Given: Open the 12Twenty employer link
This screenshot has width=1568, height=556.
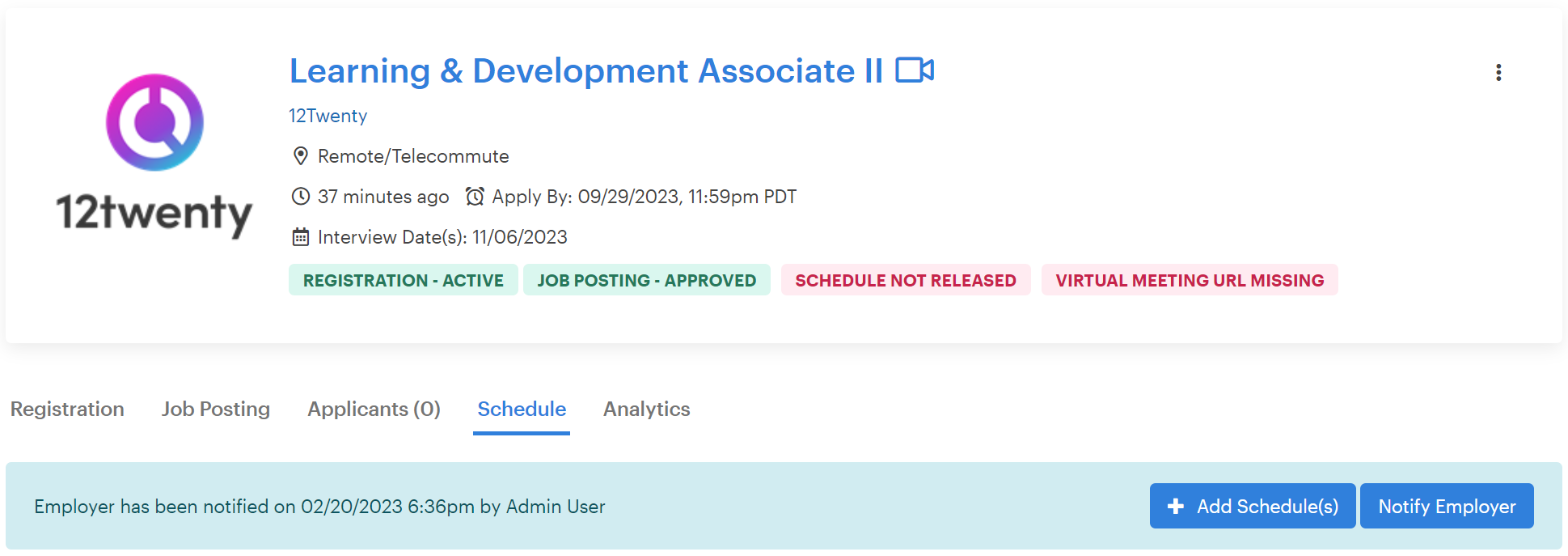Looking at the screenshot, I should (328, 116).
